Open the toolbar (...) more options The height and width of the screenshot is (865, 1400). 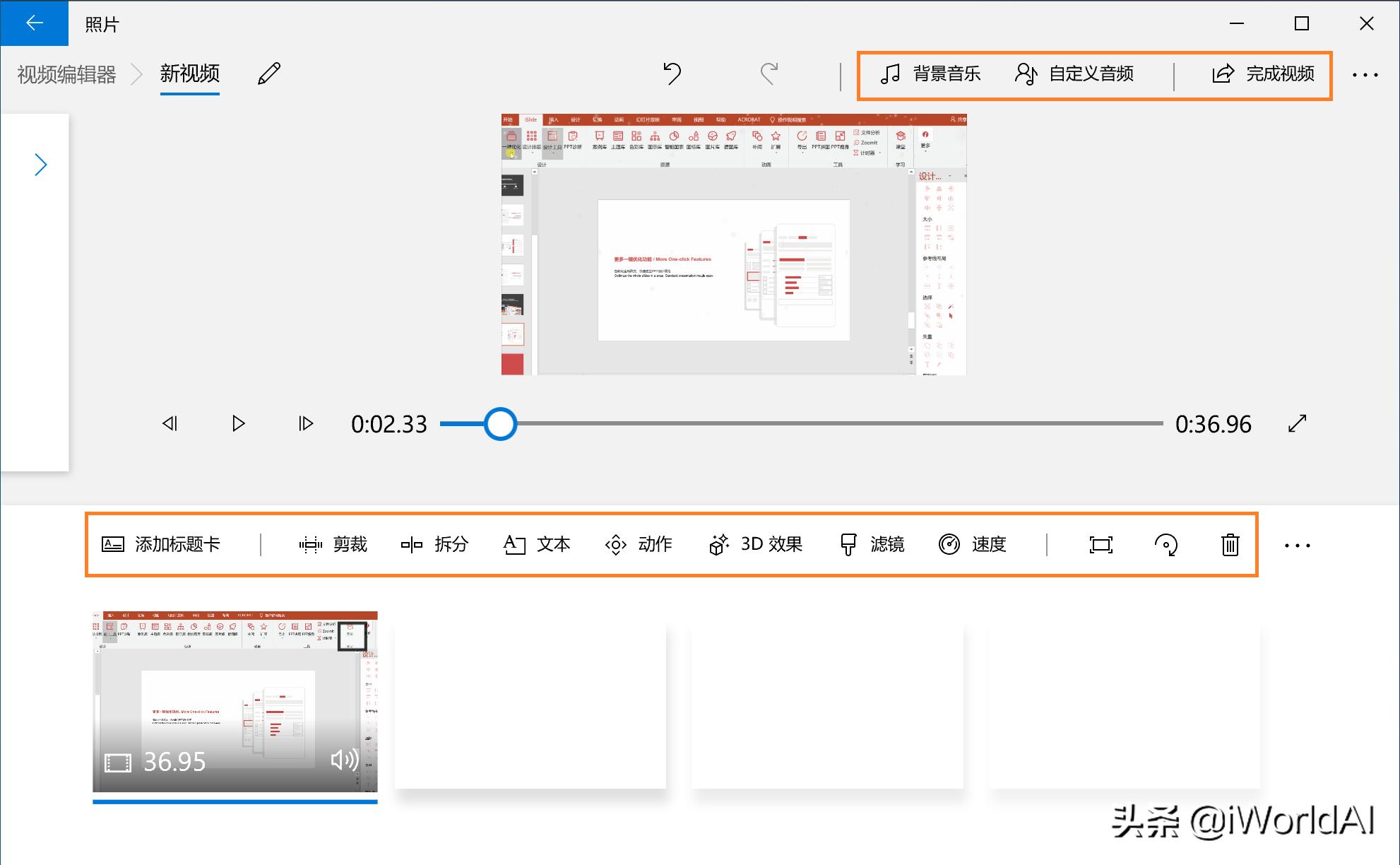[1298, 544]
